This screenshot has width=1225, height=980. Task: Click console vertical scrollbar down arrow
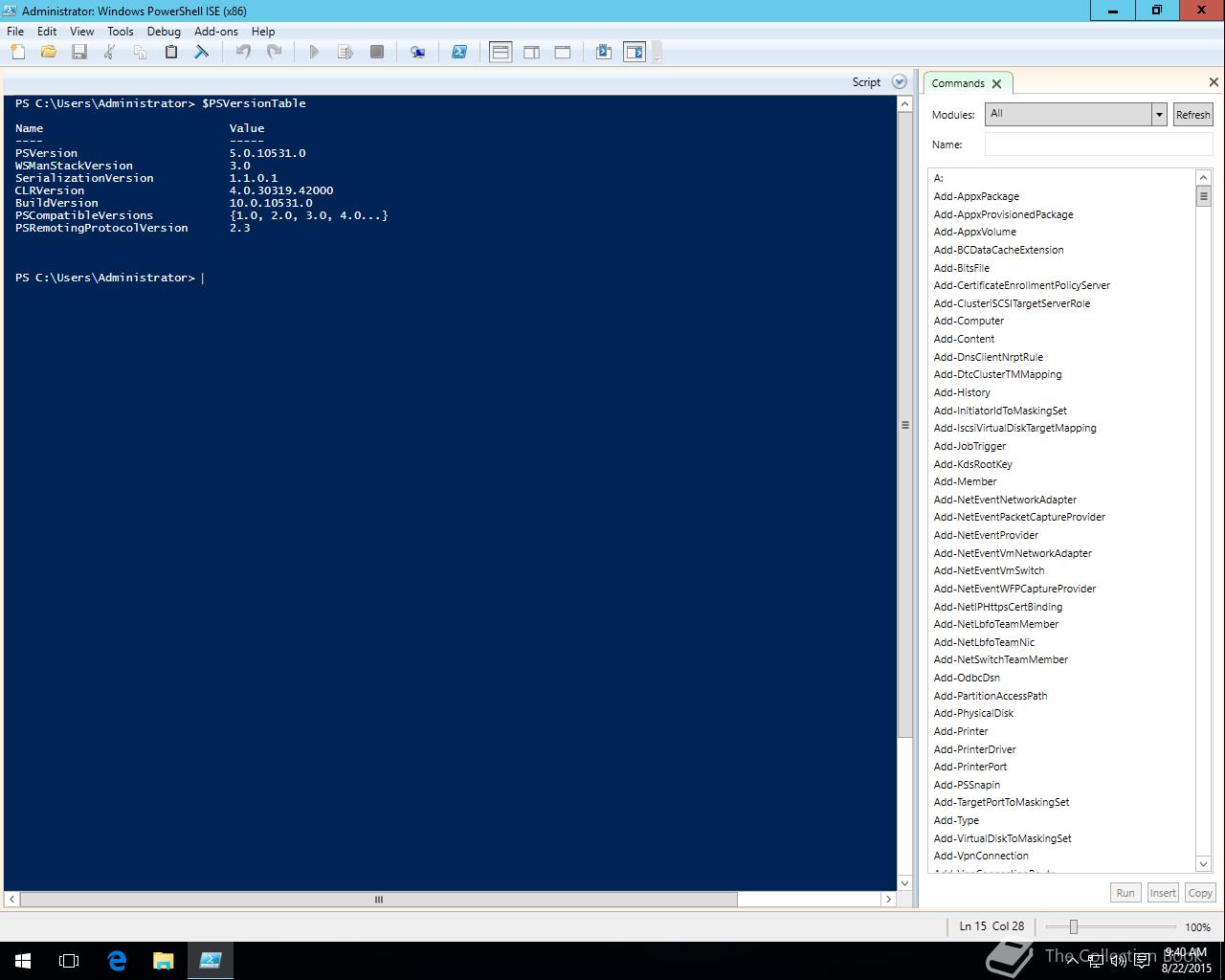pyautogui.click(x=905, y=882)
